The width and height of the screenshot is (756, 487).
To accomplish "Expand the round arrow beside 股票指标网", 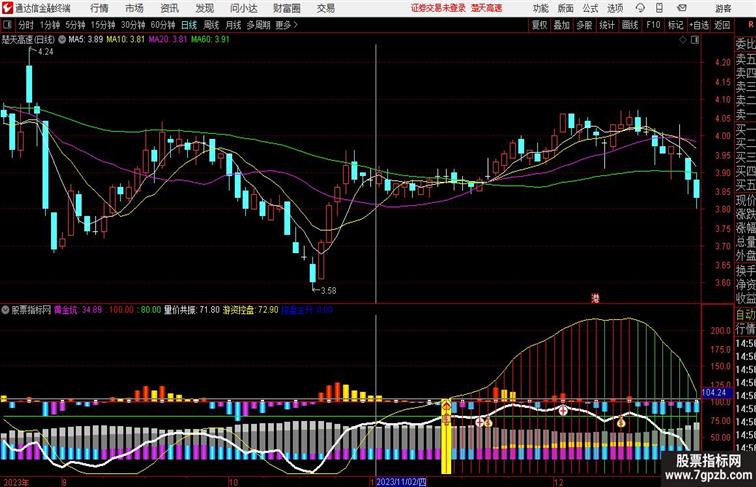I will pyautogui.click(x=5, y=310).
